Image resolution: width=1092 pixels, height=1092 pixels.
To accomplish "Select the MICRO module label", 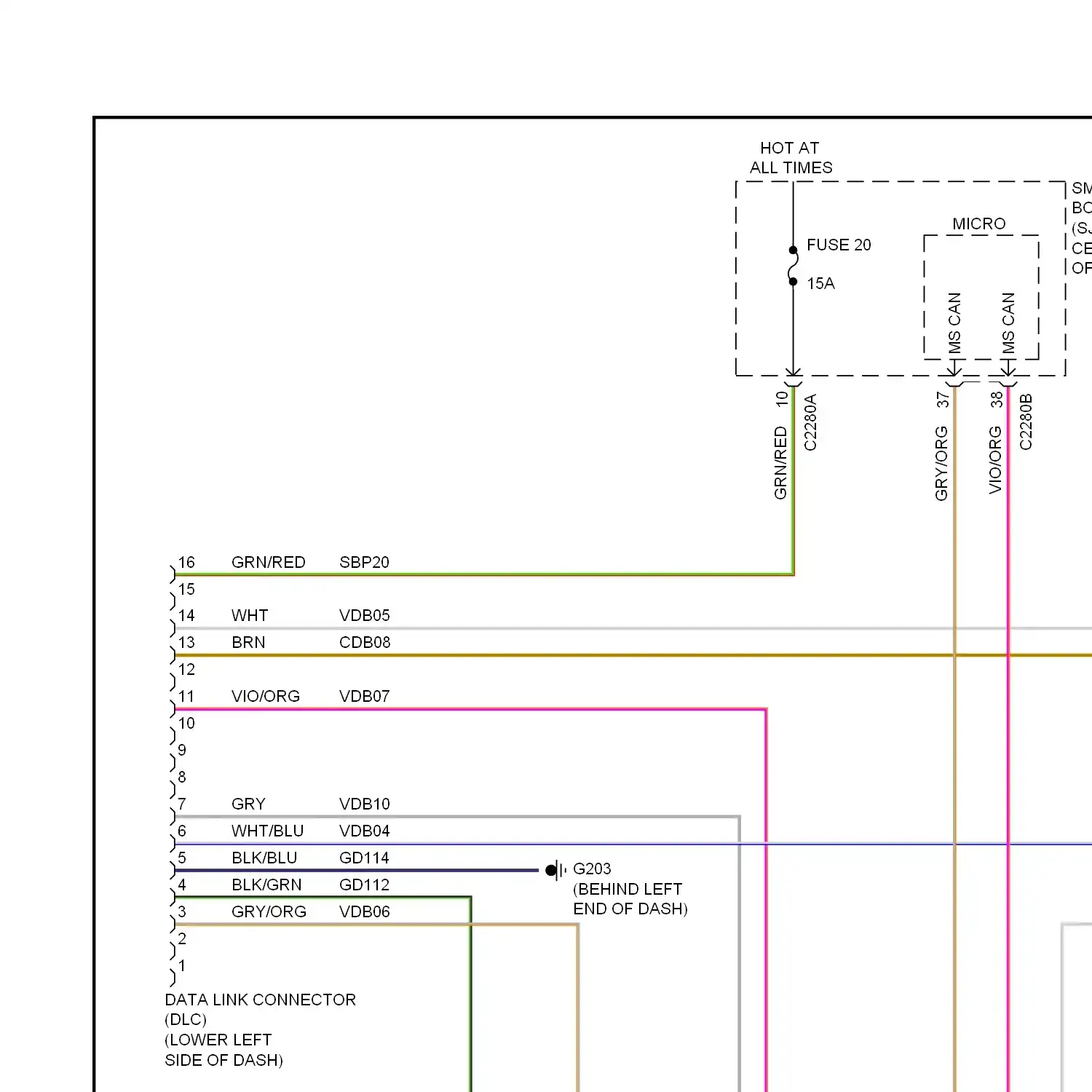I will point(978,223).
